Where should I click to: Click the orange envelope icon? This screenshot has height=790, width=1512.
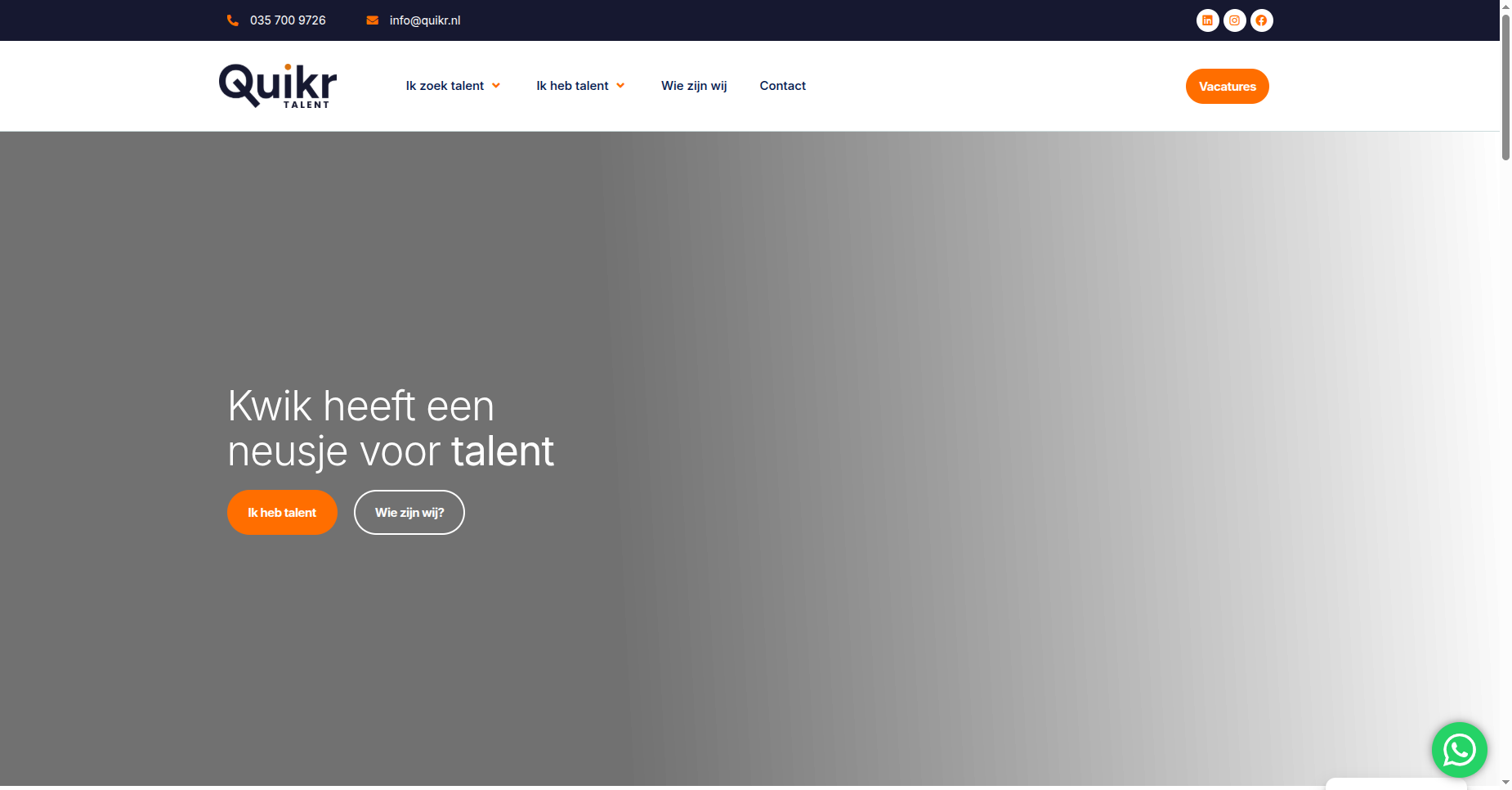pos(373,20)
